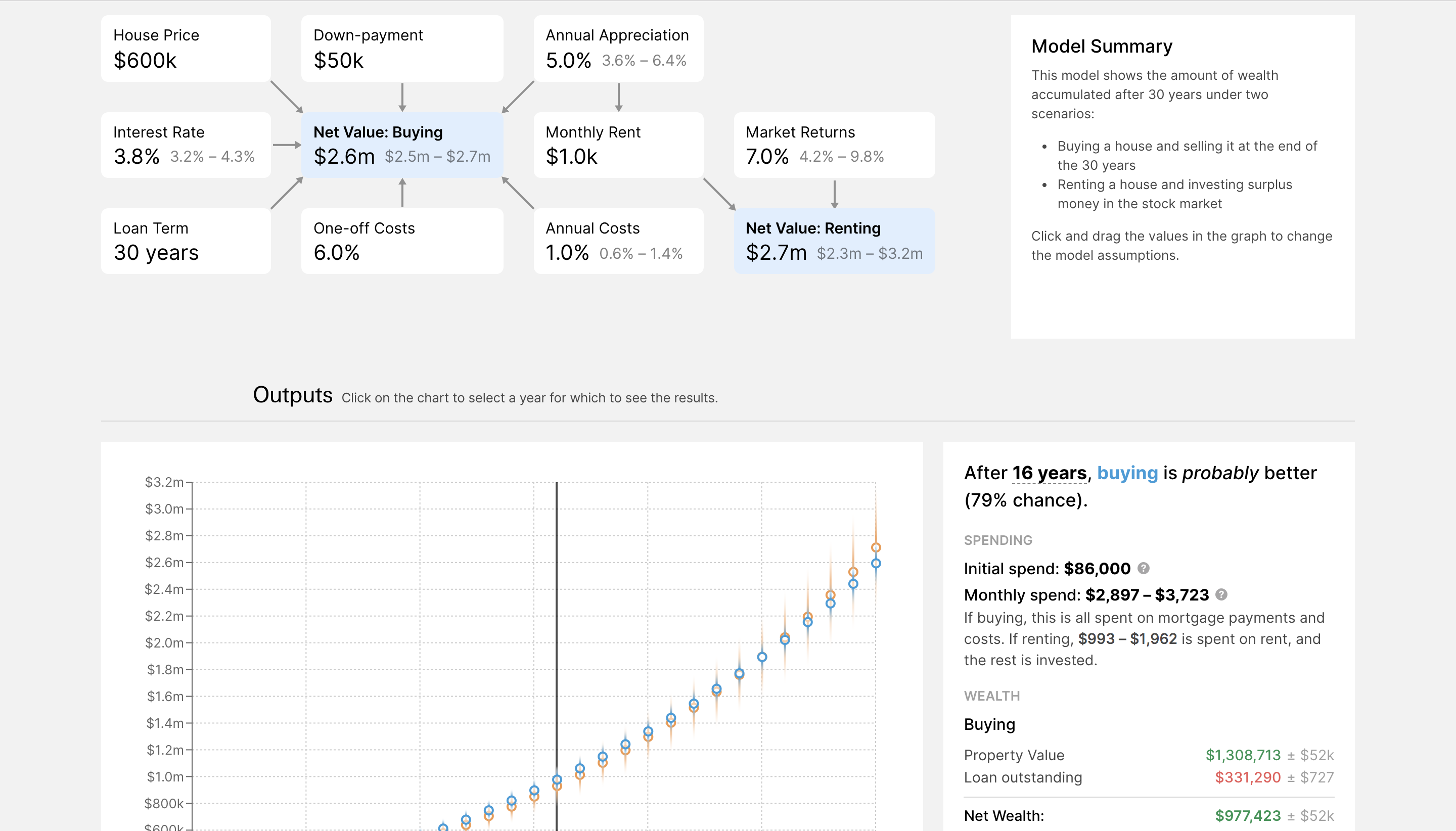This screenshot has width=1456, height=831.
Task: Select the Monthly Rent $1.0k value
Action: click(x=571, y=156)
